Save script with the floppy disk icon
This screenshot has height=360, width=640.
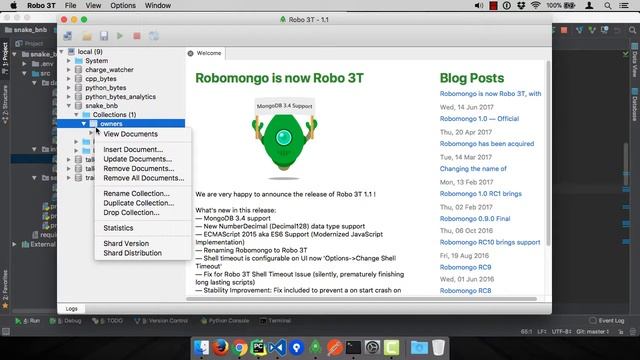(104, 36)
